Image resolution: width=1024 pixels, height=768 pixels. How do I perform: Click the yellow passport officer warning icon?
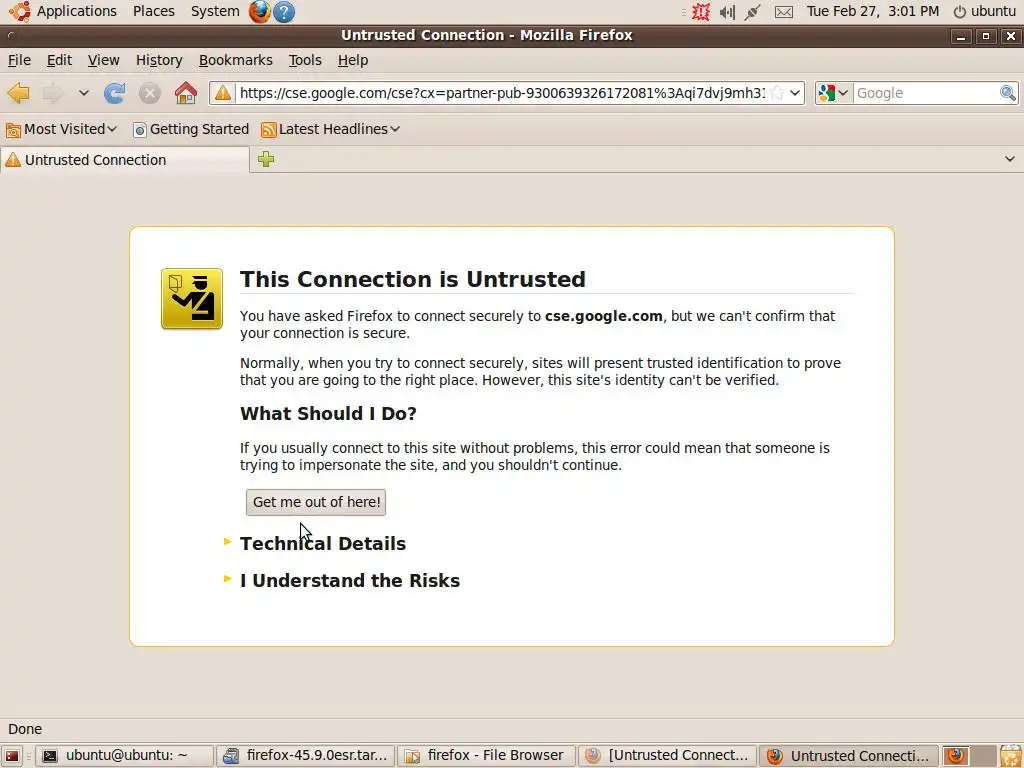(192, 298)
